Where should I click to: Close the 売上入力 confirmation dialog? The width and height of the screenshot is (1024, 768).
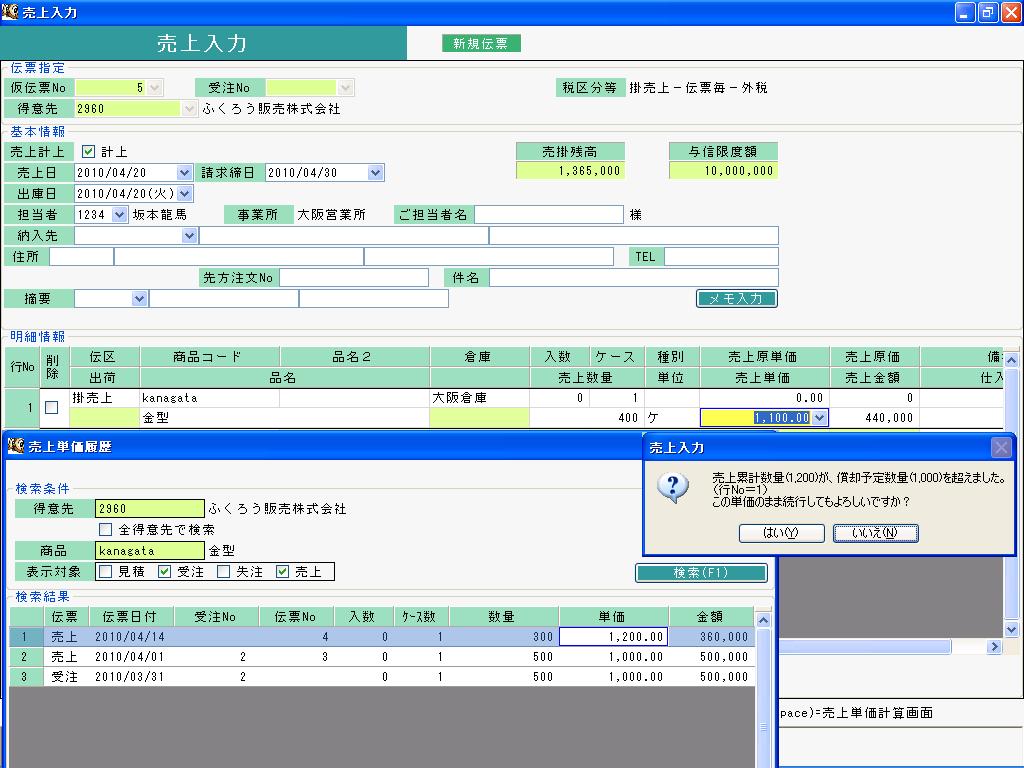[x=1000, y=447]
